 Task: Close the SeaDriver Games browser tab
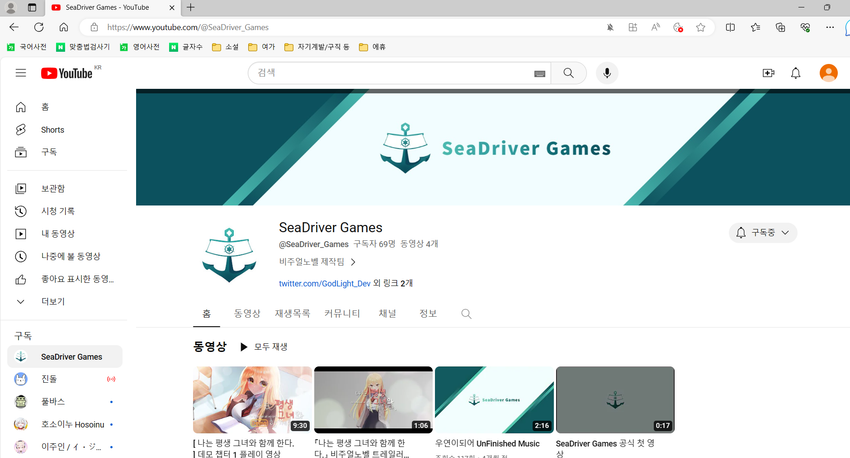[x=172, y=8]
